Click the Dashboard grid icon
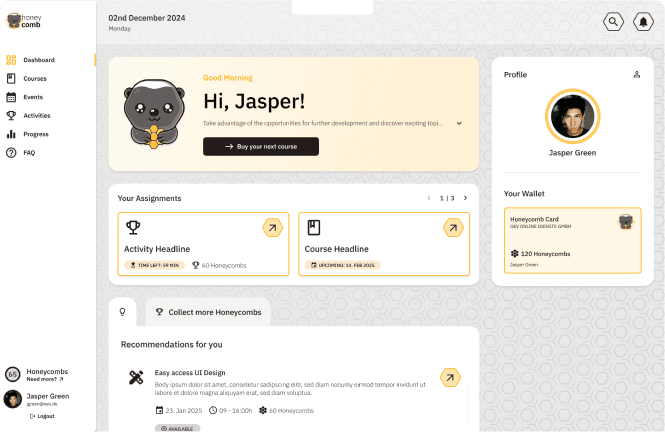 (x=11, y=60)
